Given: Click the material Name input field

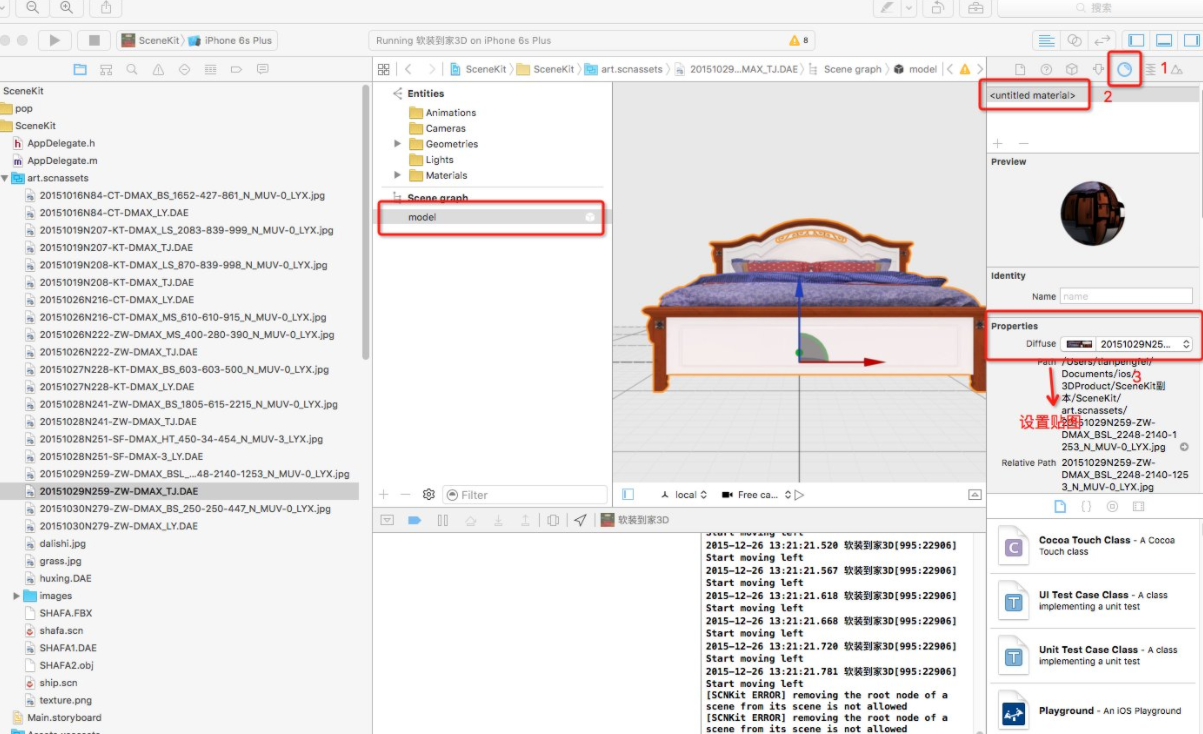Looking at the screenshot, I should (x=1126, y=296).
